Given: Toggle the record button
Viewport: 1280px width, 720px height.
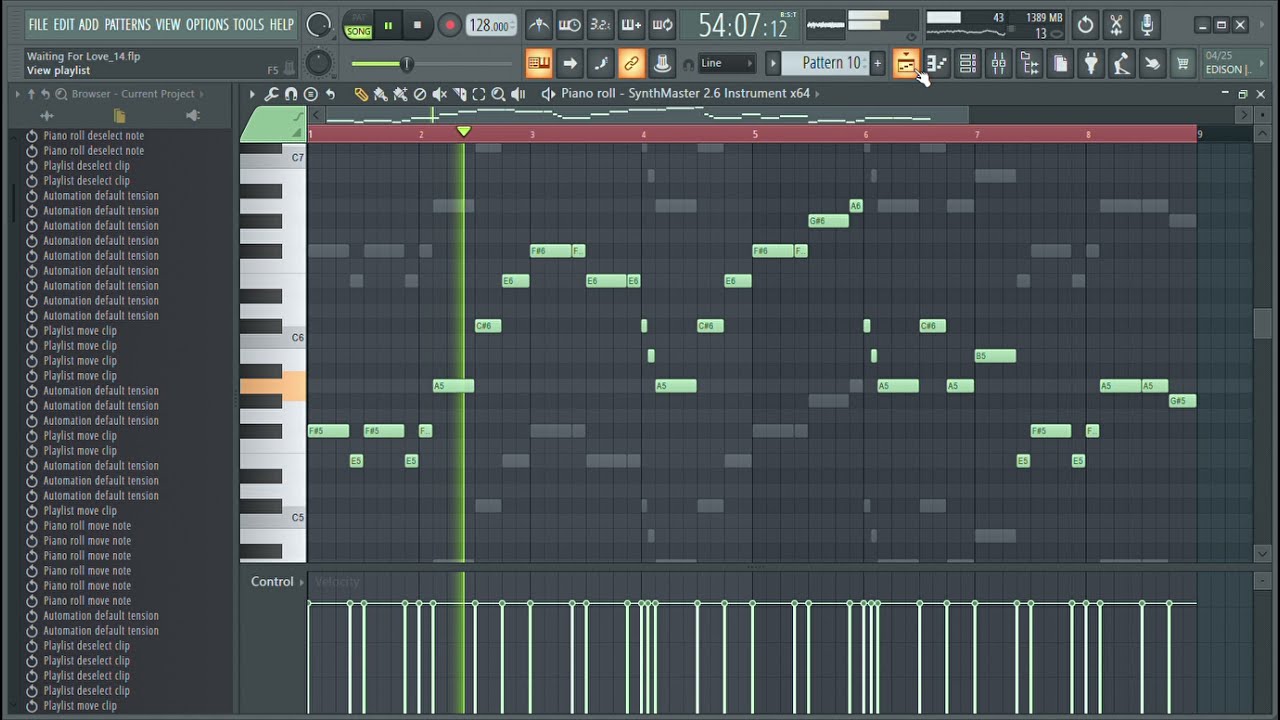Looking at the screenshot, I should click(x=449, y=25).
